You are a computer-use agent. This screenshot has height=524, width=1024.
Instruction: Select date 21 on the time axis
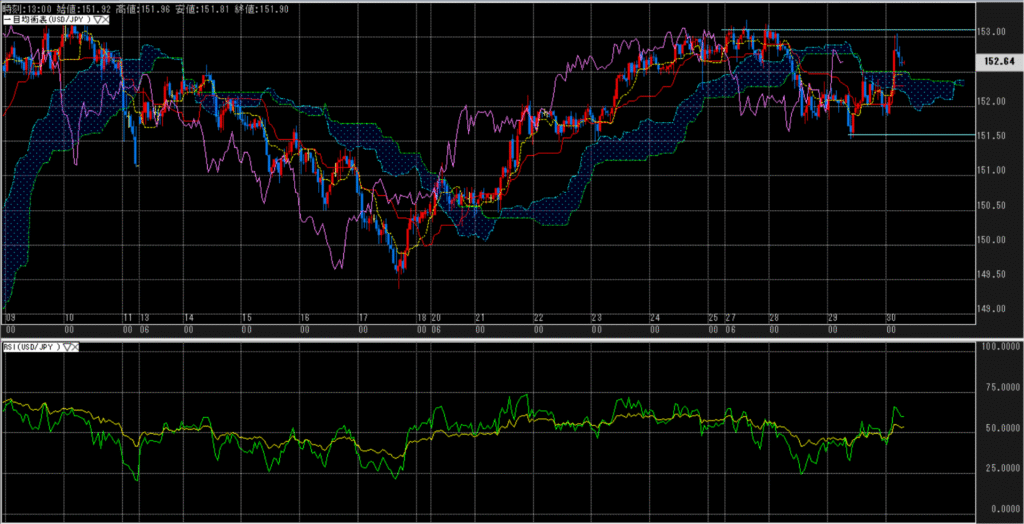click(x=480, y=318)
